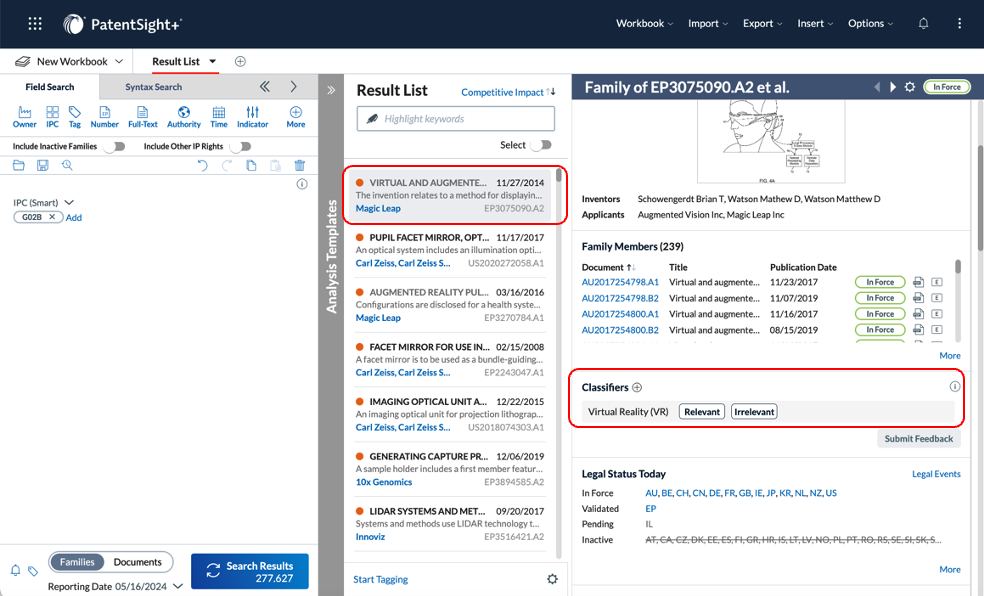Open the Legal Events link
This screenshot has width=984, height=596.
tap(936, 474)
